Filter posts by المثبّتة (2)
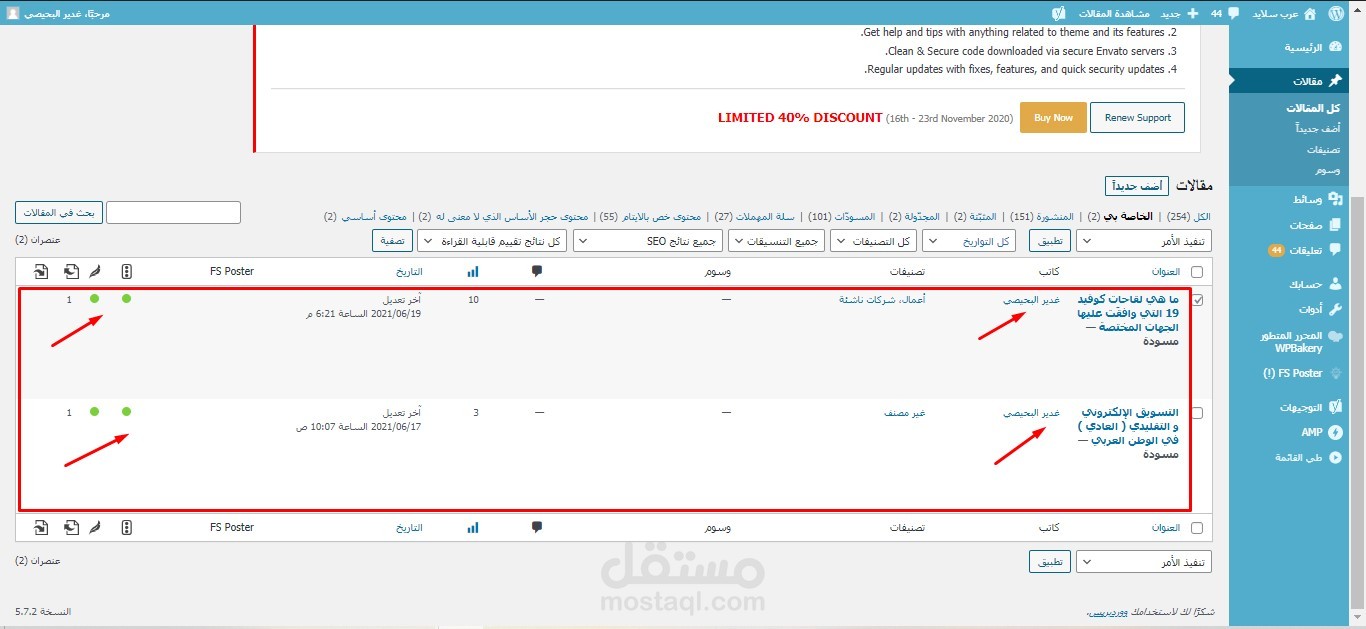 (973, 217)
